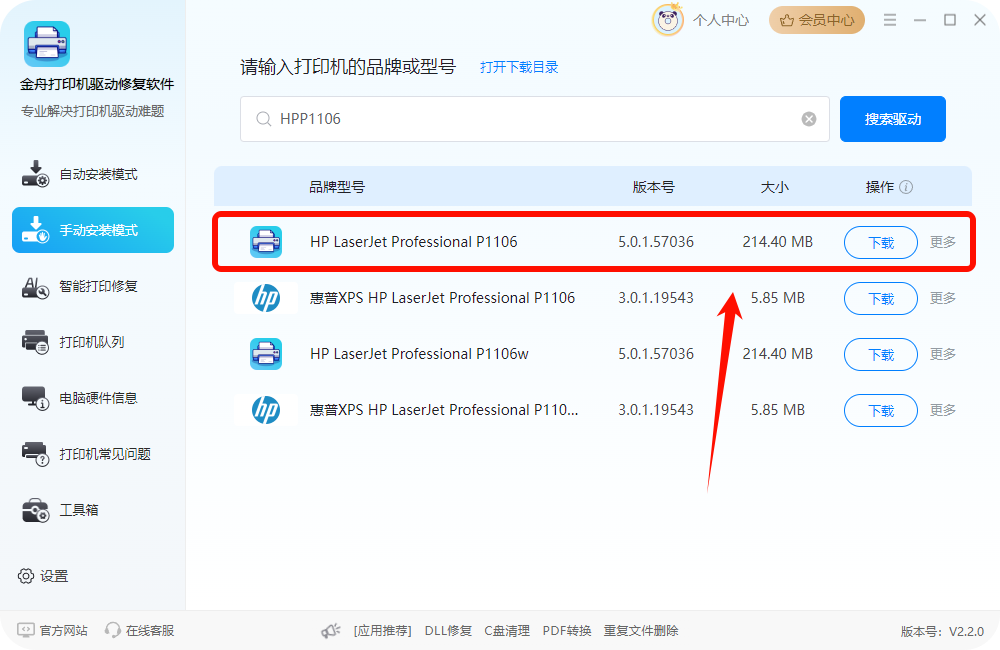Click the 在线客服 headset icon
The height and width of the screenshot is (650, 1000).
click(x=113, y=630)
